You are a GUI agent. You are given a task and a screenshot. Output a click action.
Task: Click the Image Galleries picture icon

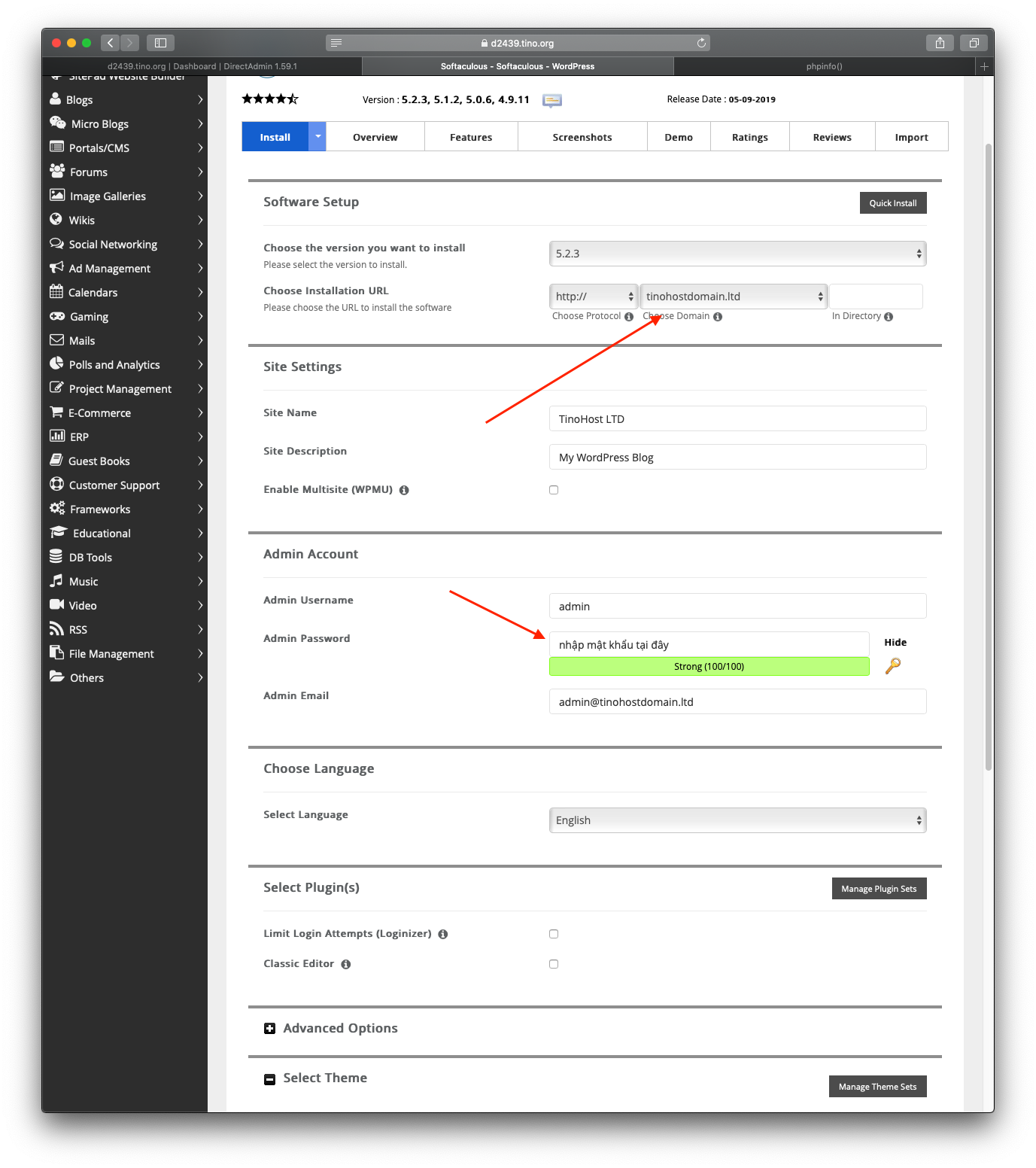point(57,195)
